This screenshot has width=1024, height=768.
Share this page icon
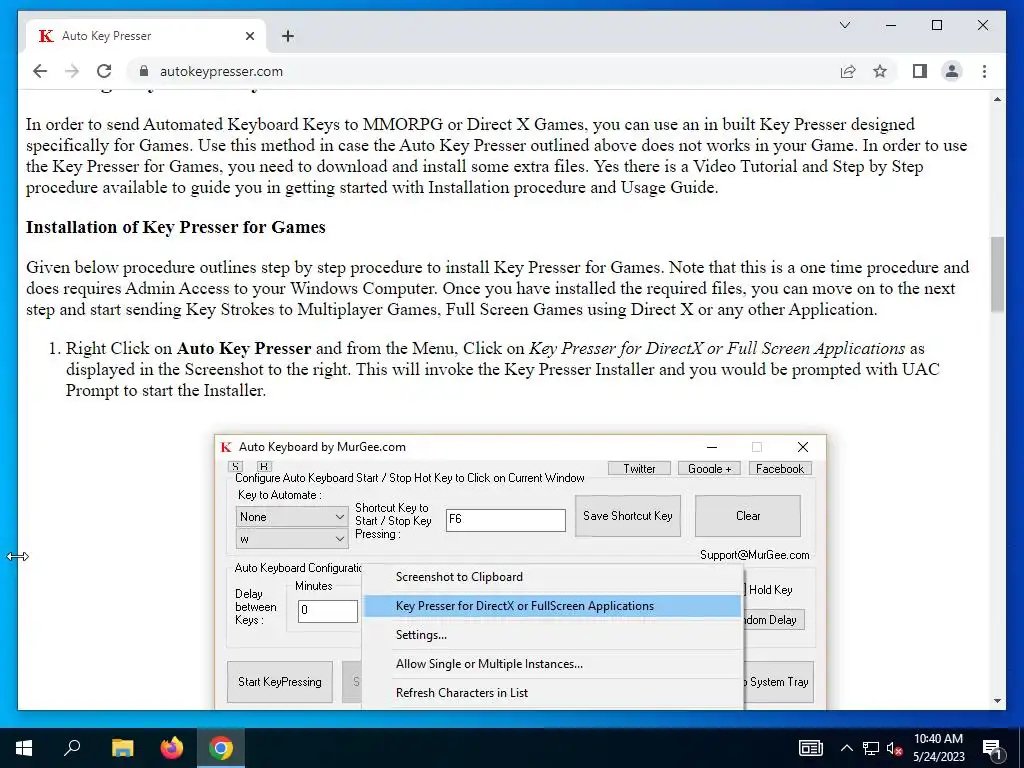coord(848,71)
